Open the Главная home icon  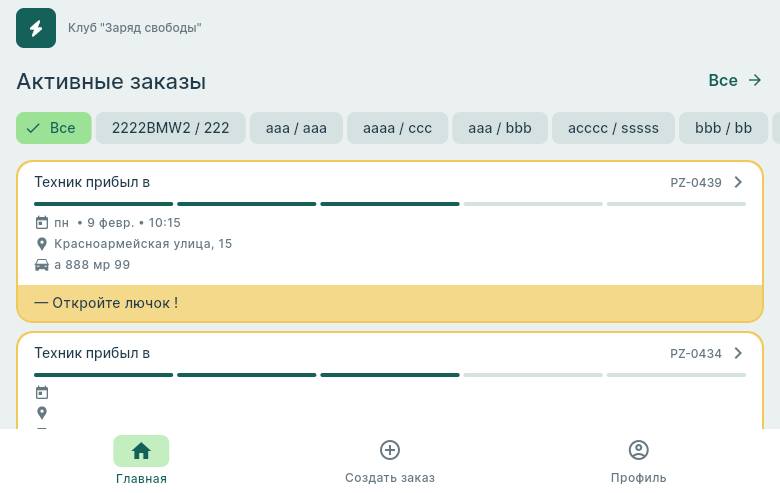[x=141, y=451]
